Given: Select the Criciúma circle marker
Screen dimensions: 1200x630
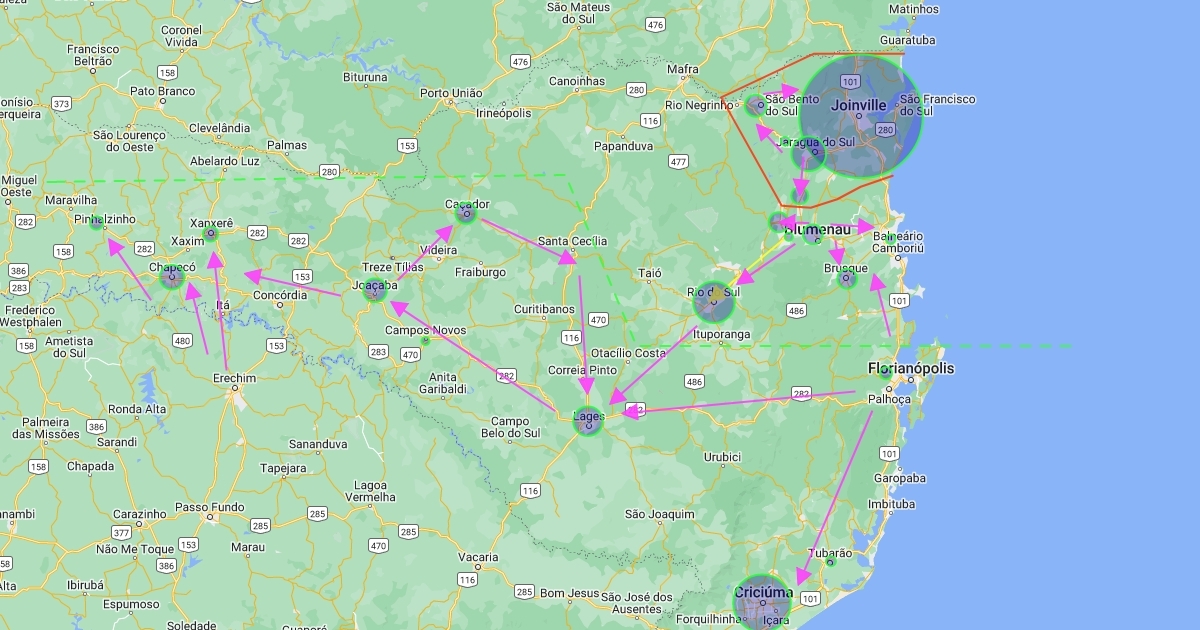Looking at the screenshot, I should [763, 602].
